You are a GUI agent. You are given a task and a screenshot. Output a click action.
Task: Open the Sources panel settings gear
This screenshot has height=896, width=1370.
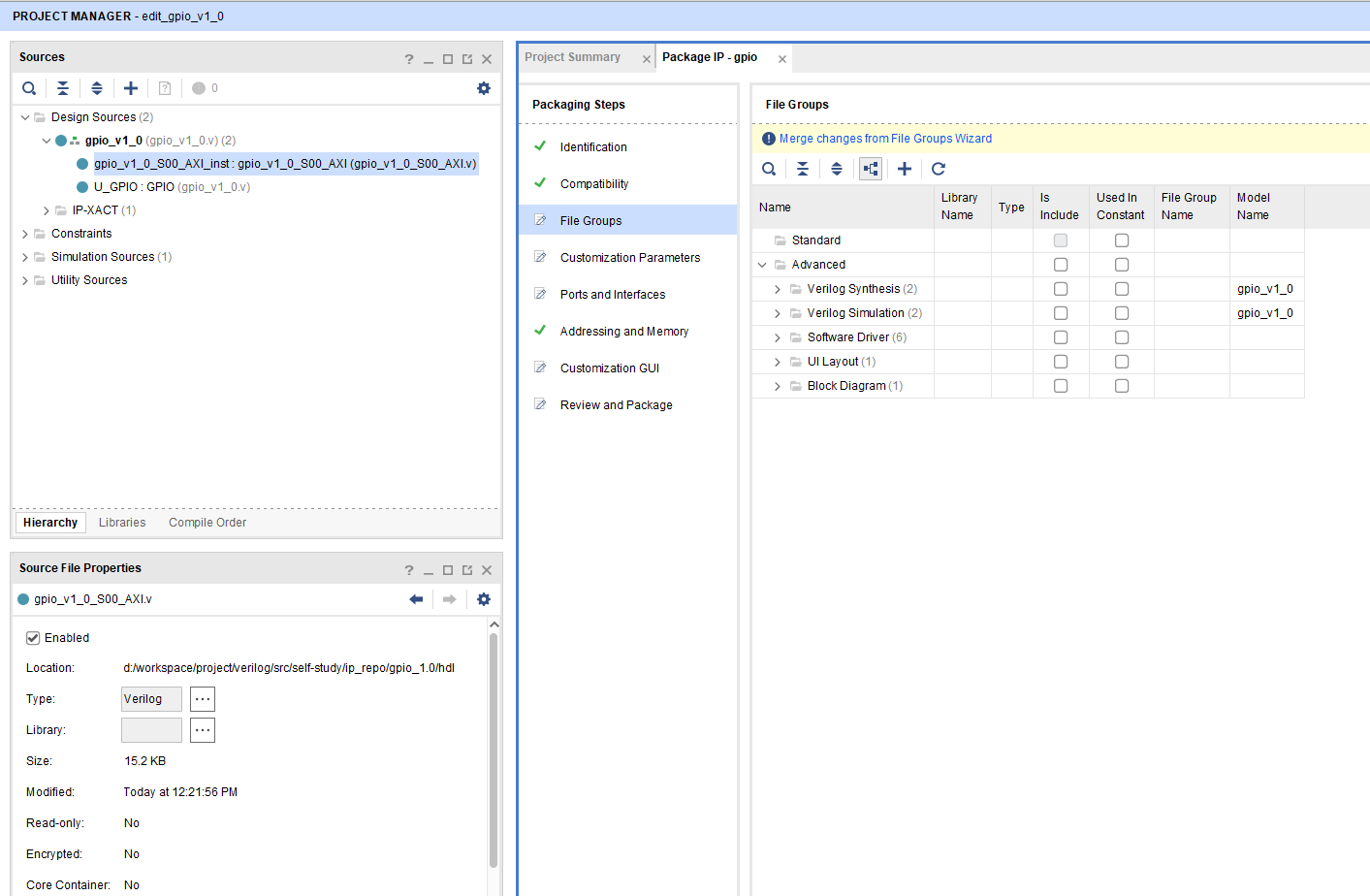point(484,88)
